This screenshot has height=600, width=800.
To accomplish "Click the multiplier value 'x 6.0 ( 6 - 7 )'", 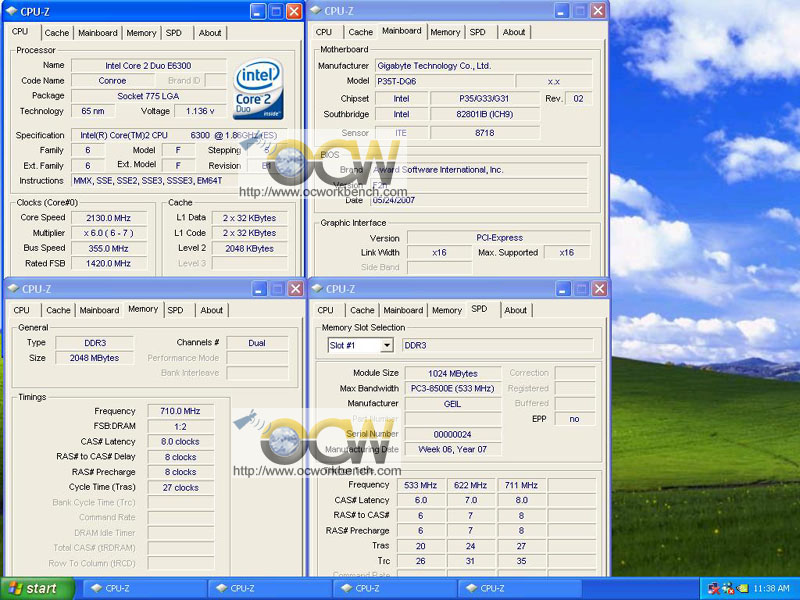I will tap(109, 233).
